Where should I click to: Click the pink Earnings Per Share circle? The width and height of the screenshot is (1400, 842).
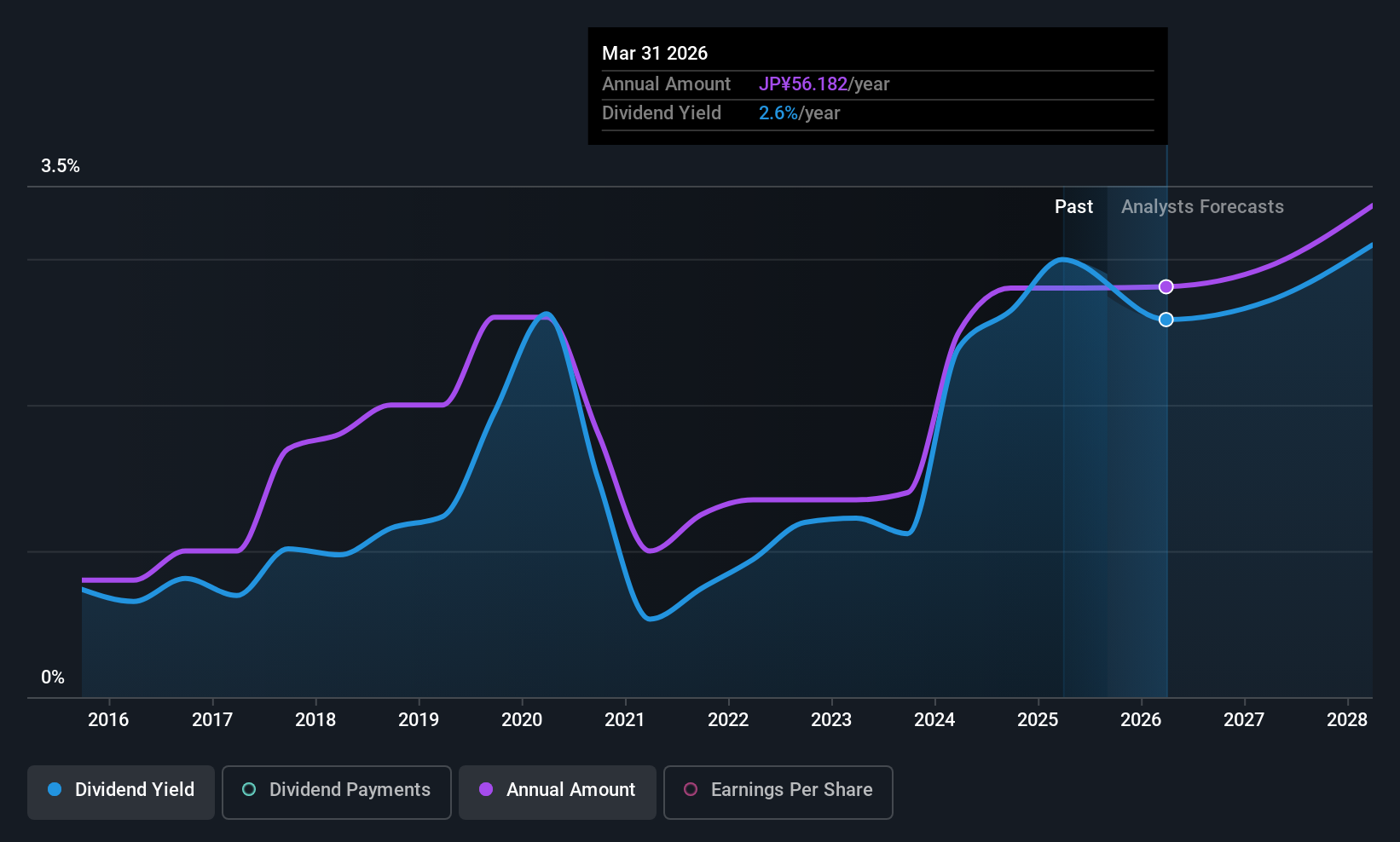tap(691, 789)
